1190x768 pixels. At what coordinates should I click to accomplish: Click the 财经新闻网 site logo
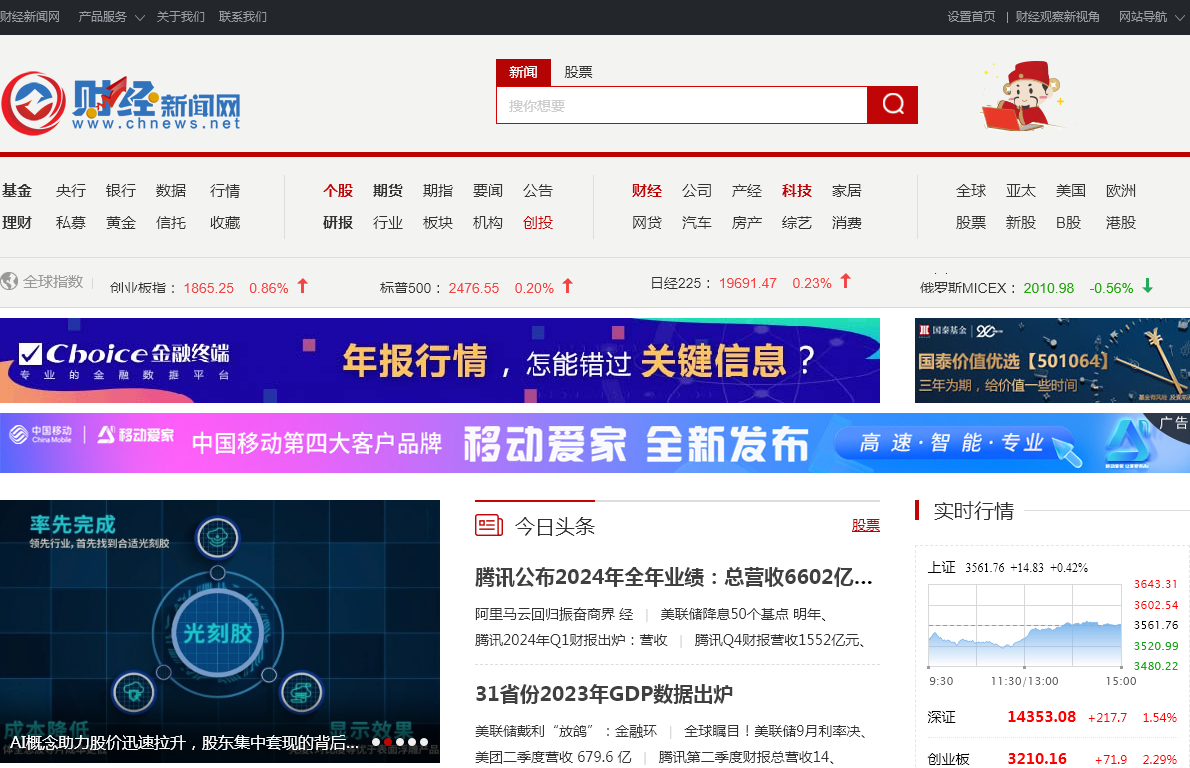point(121,104)
